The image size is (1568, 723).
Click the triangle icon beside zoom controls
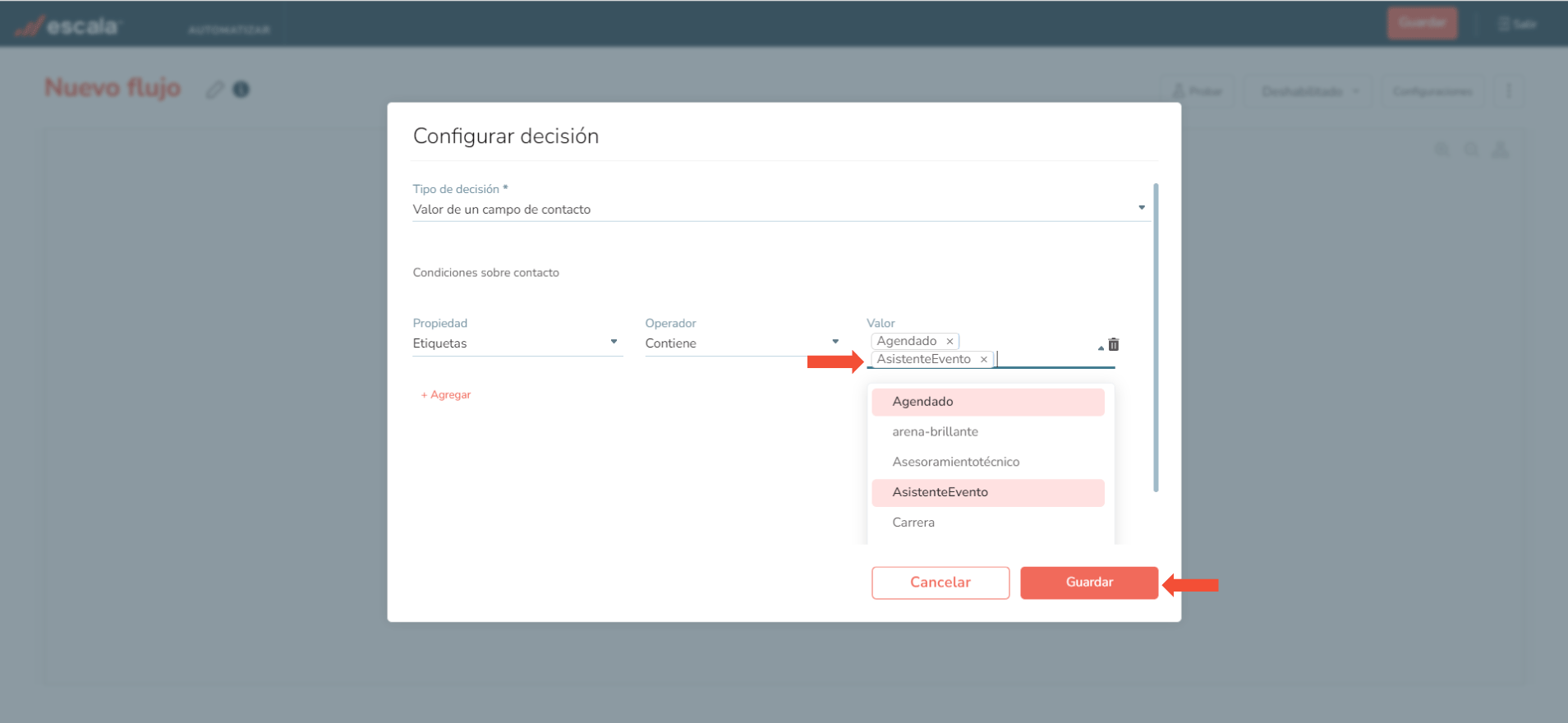1501,150
